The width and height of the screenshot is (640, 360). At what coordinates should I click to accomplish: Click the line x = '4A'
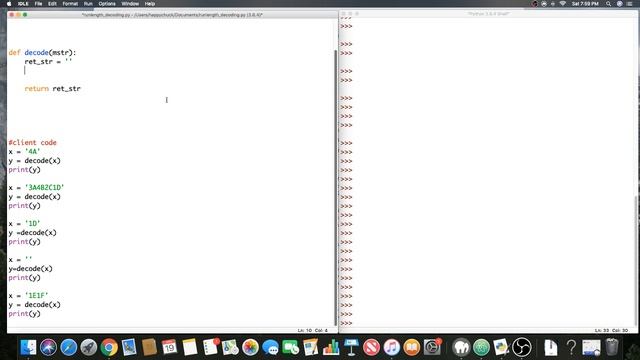(x=24, y=151)
